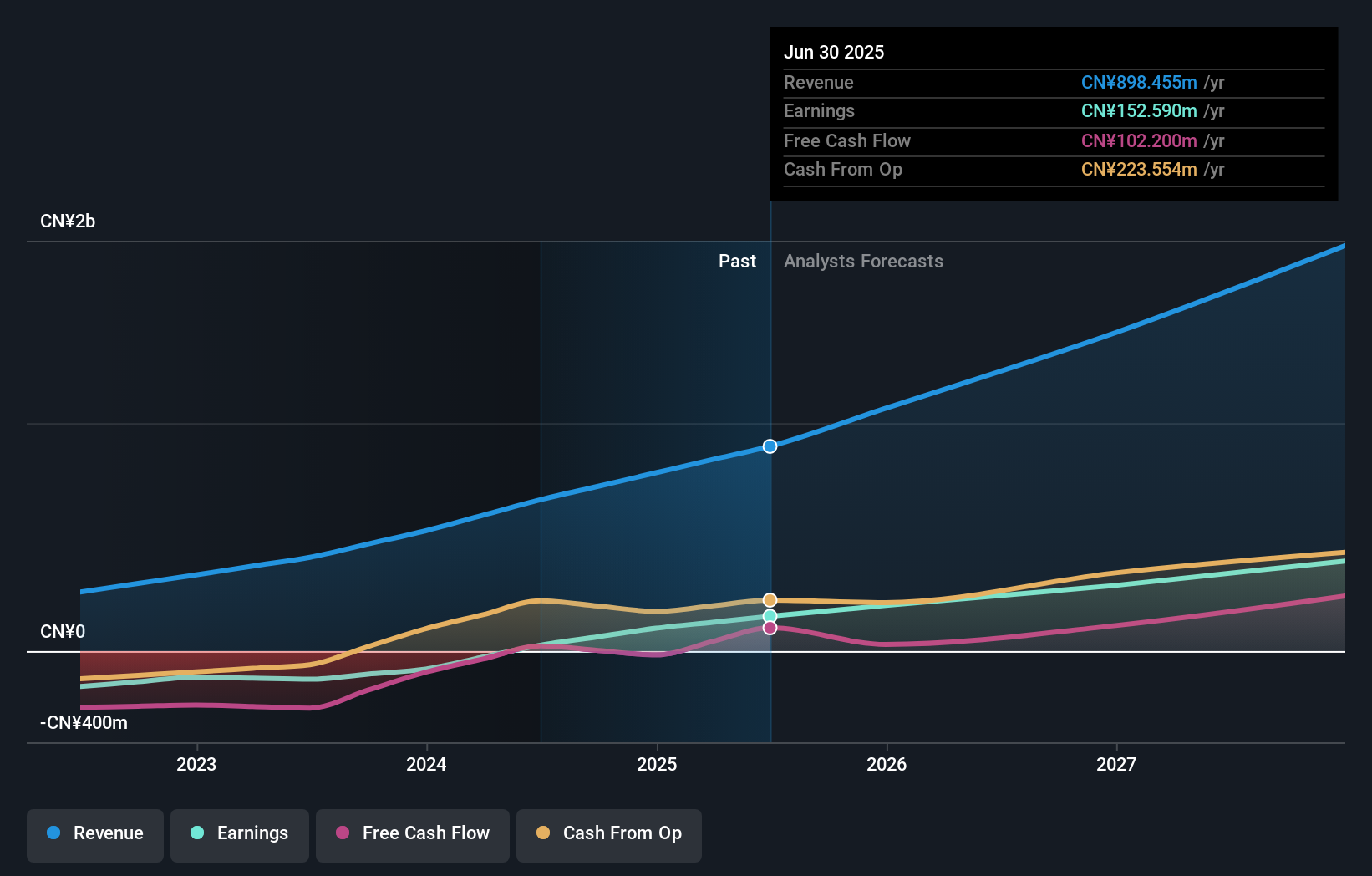Viewport: 1372px width, 876px height.
Task: Click the Revenue legend indicator dot
Action: click(x=54, y=833)
